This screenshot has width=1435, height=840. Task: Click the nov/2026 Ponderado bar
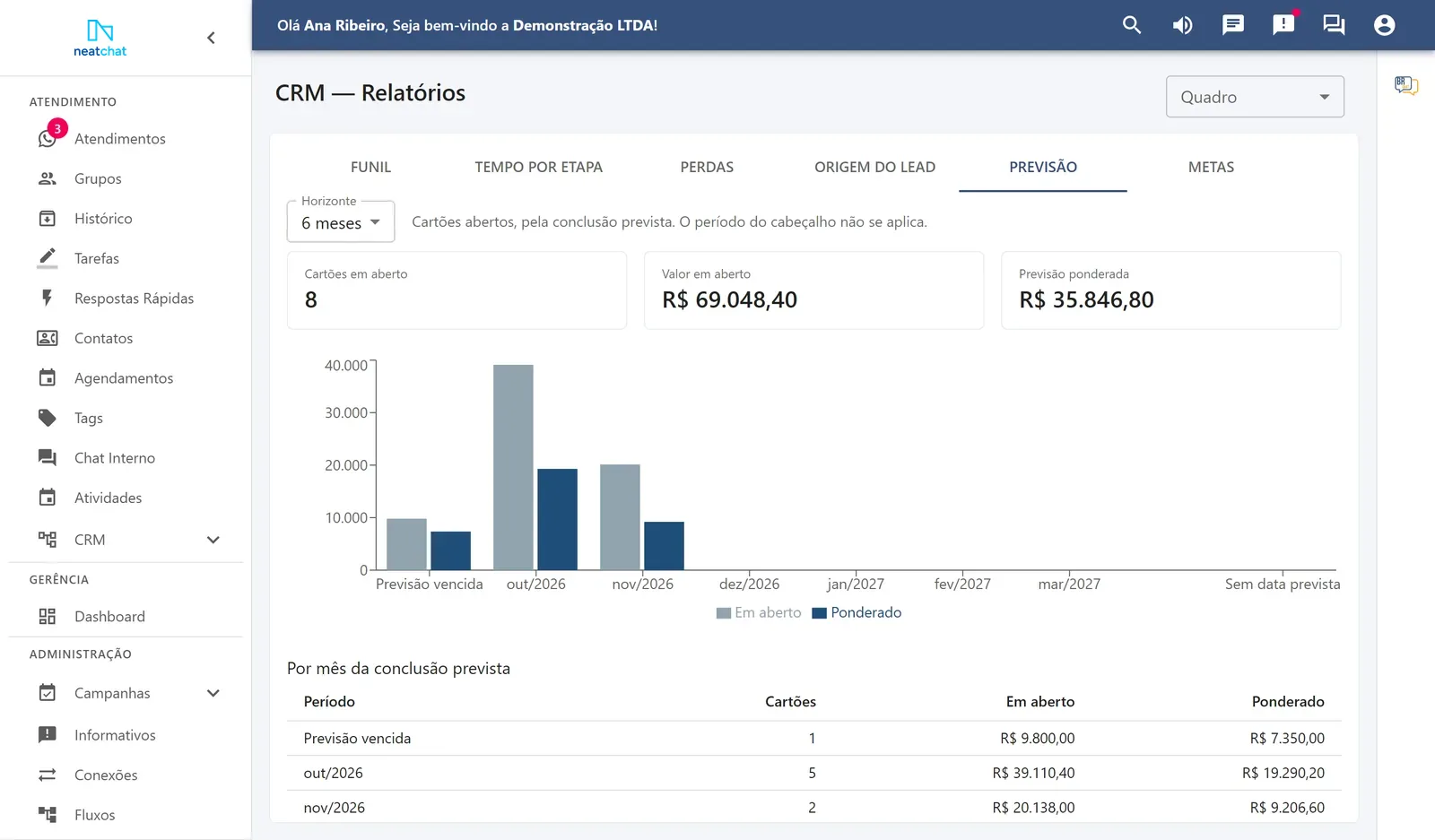[x=664, y=546]
